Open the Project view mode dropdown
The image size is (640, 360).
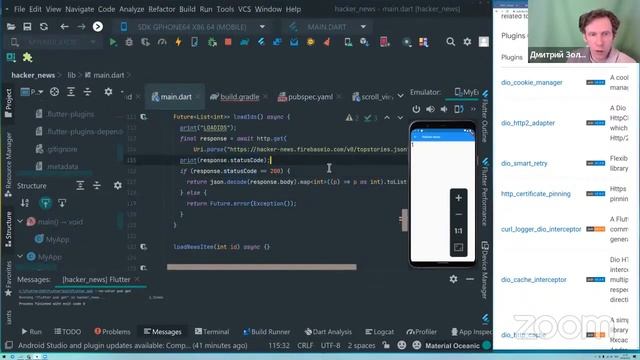pyautogui.click(x=32, y=92)
